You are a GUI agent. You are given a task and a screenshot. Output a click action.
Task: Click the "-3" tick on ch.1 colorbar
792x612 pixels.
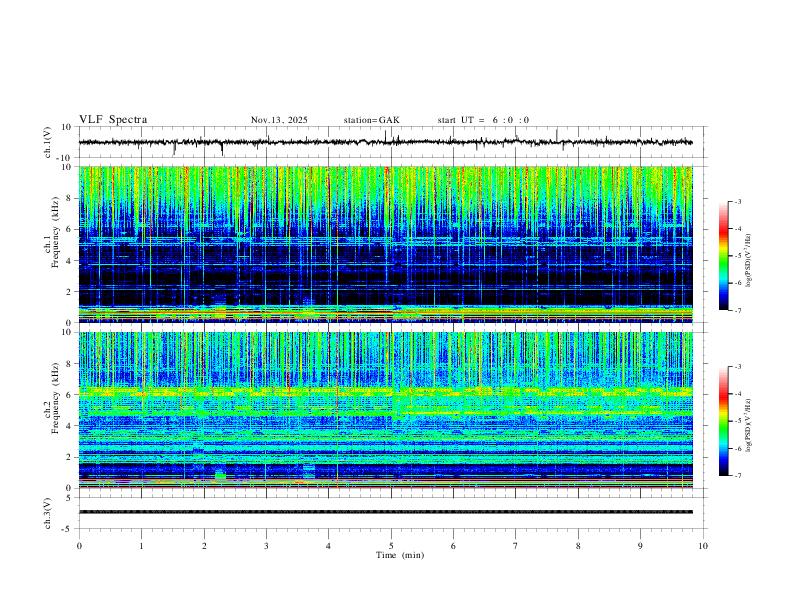[x=738, y=201]
